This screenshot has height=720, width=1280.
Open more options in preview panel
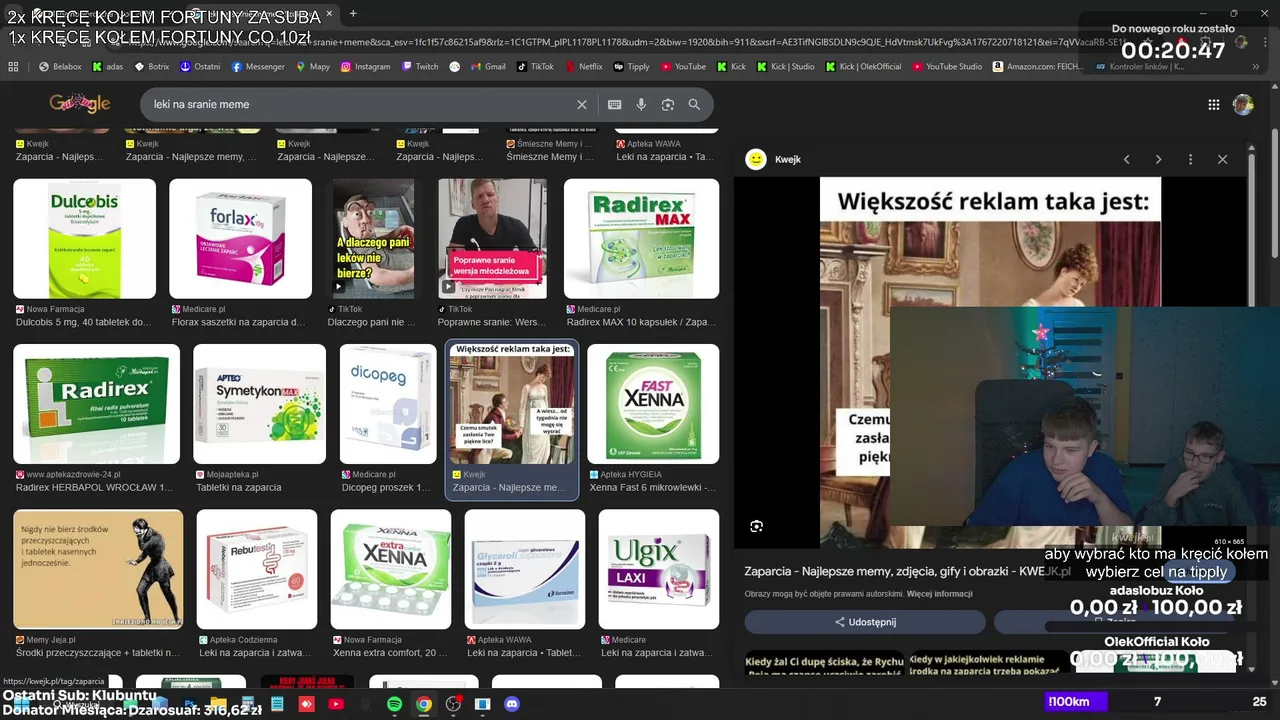(1190, 159)
